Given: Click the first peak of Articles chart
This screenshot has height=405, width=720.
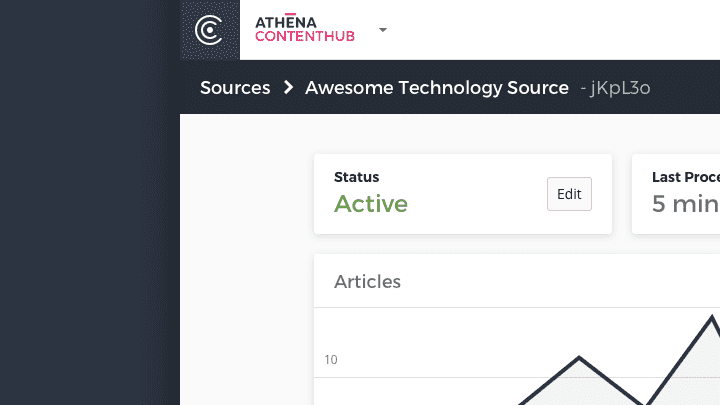Looking at the screenshot, I should click(579, 357).
